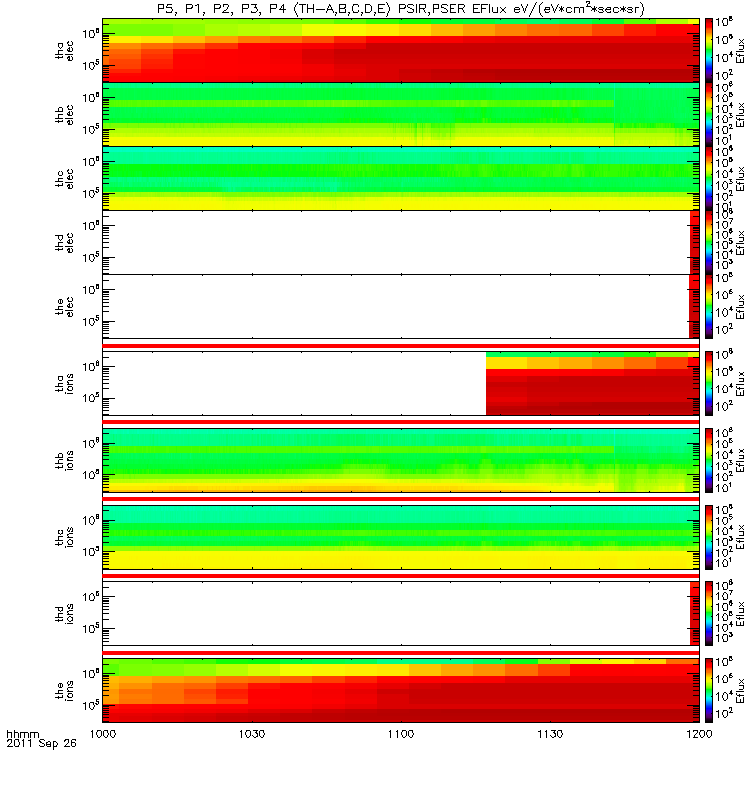Click the color bar beside thb elec panel
This screenshot has width=750, height=800.
click(x=709, y=114)
